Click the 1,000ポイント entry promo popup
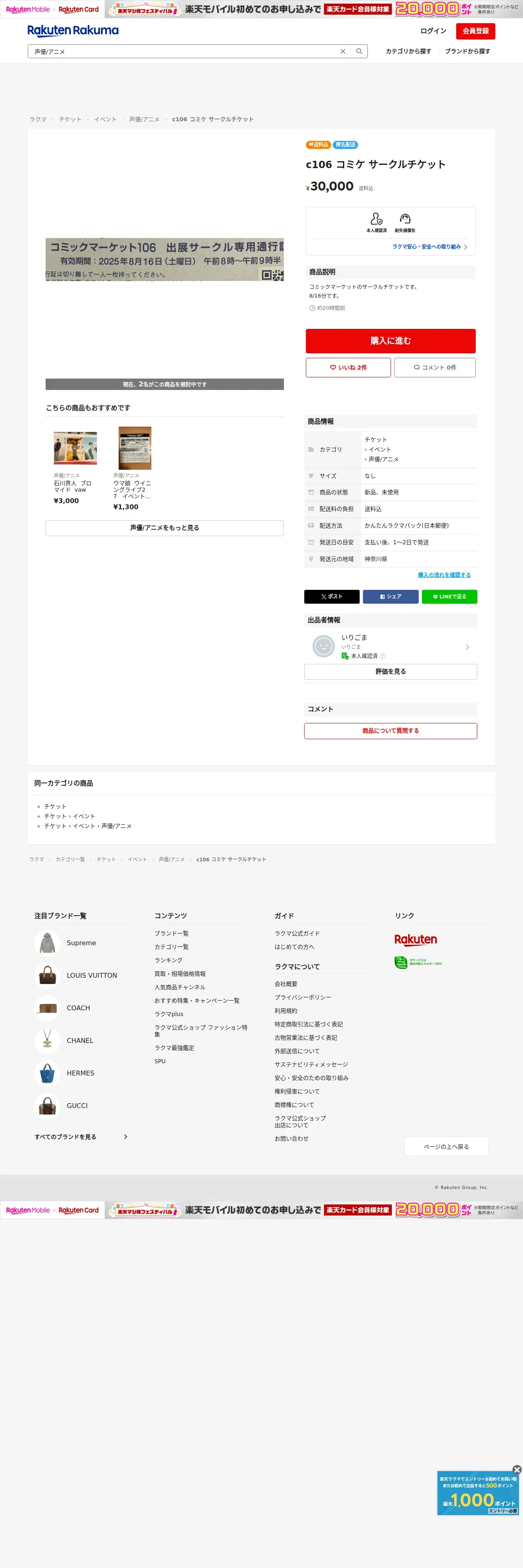The height and width of the screenshot is (1568, 523). click(478, 1494)
